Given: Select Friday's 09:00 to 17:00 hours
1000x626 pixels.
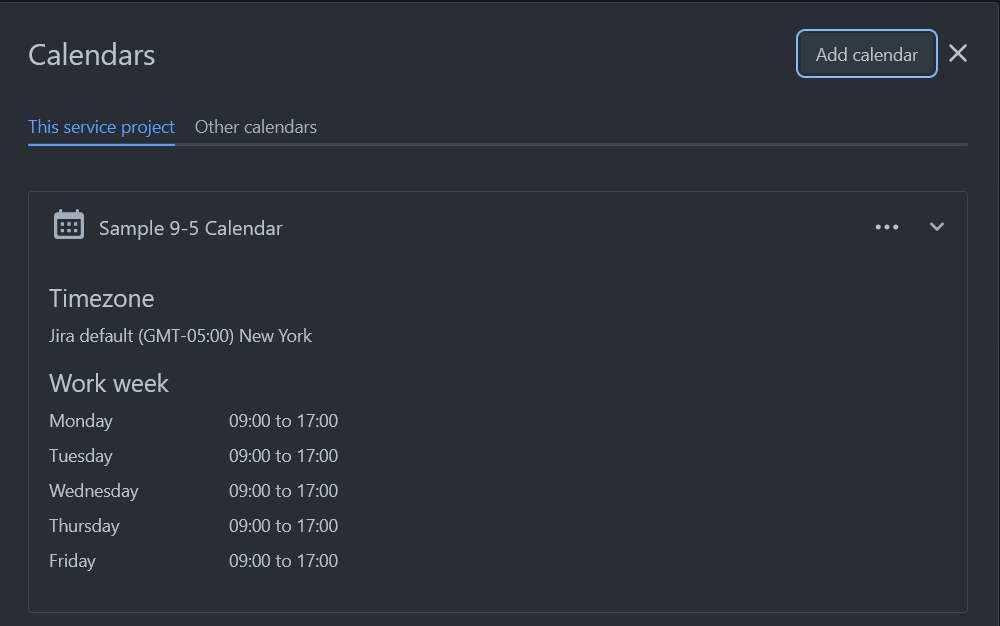Looking at the screenshot, I should (x=283, y=561).
